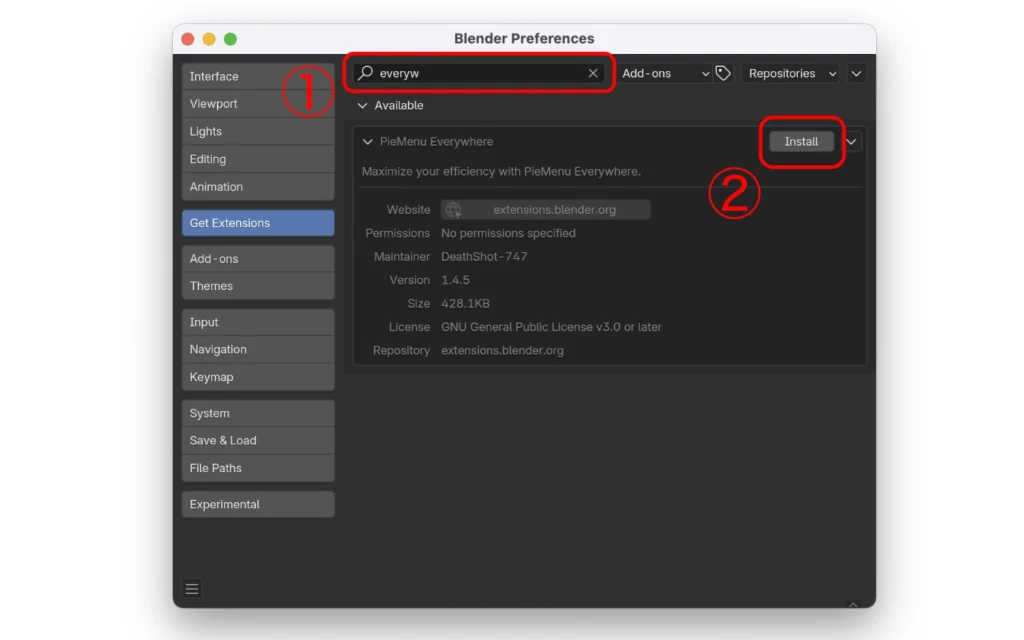The height and width of the screenshot is (640, 1024).
Task: Open Input preferences
Action: pyautogui.click(x=258, y=322)
